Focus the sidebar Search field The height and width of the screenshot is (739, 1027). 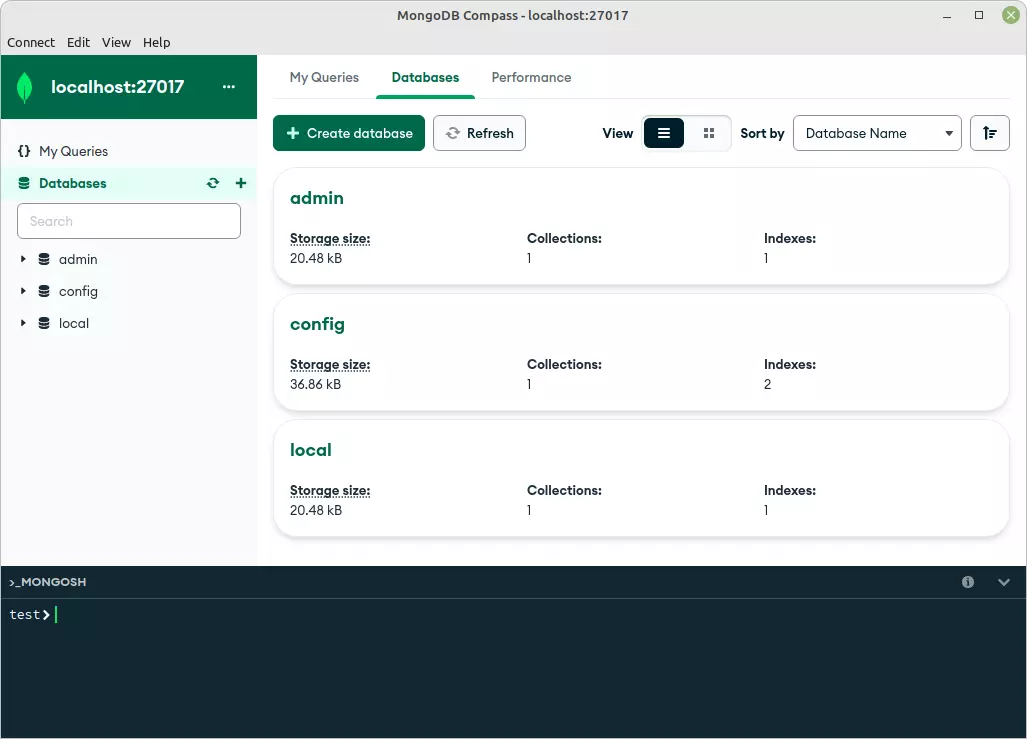tap(129, 221)
